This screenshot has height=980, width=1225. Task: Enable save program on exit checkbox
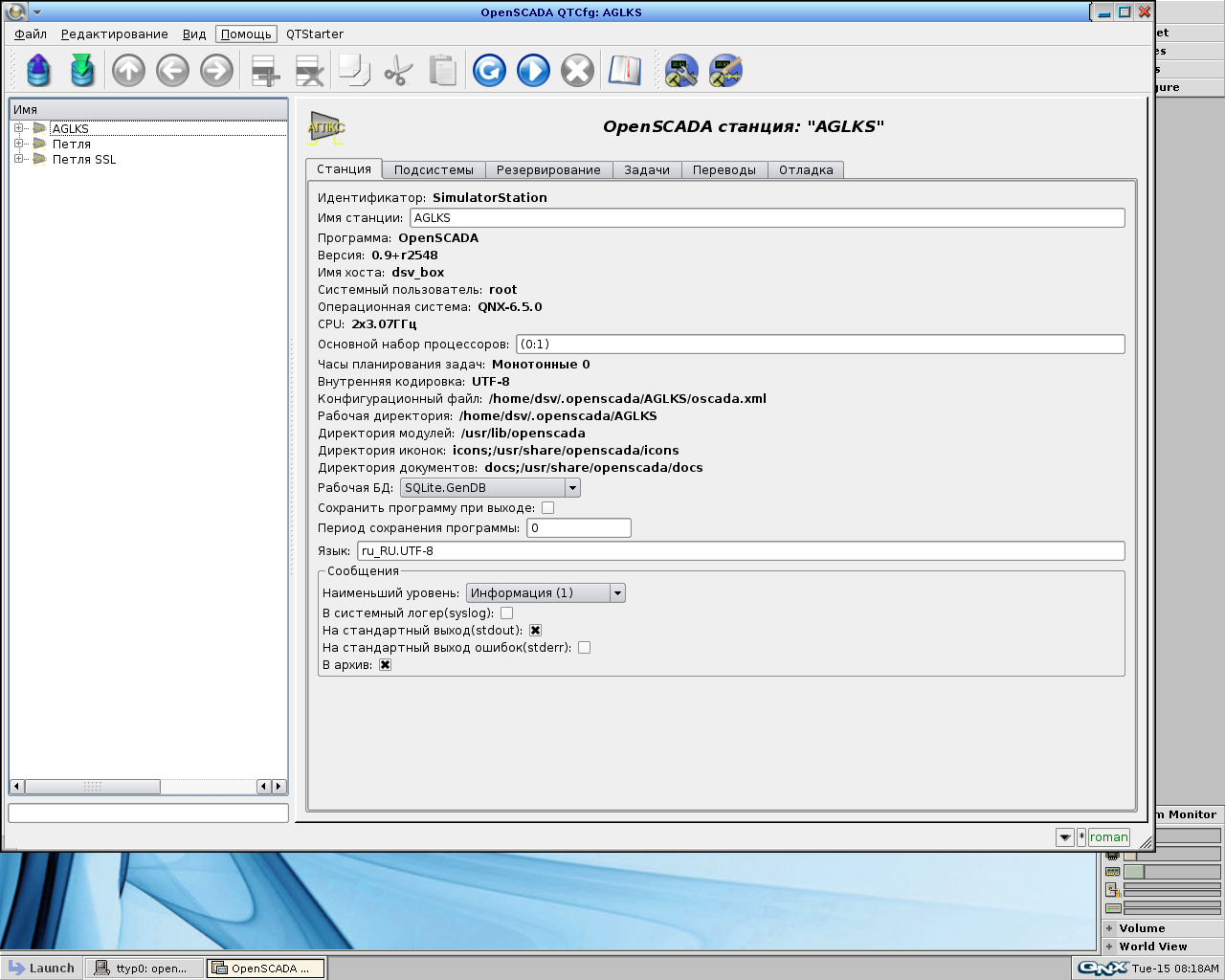547,508
